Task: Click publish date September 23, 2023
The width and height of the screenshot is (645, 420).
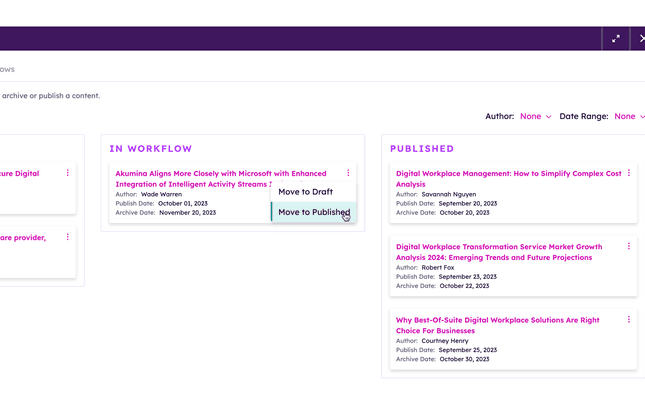Action: pos(468,276)
